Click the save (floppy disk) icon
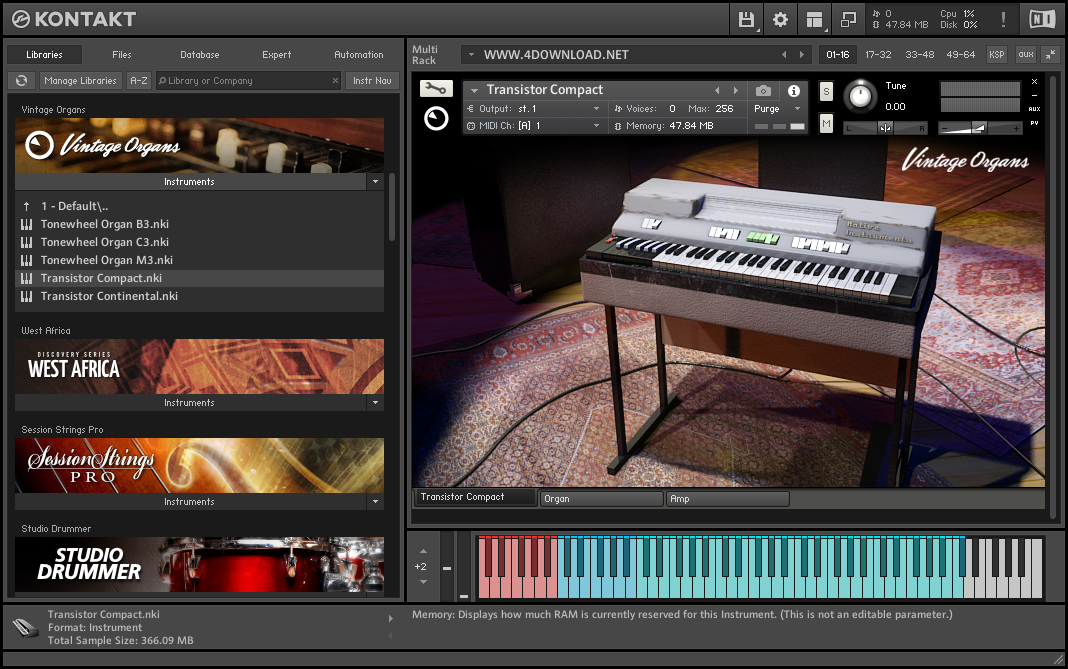 click(746, 20)
